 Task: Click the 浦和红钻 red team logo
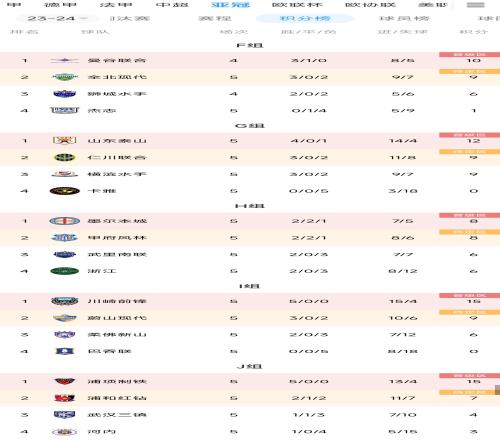(x=64, y=398)
